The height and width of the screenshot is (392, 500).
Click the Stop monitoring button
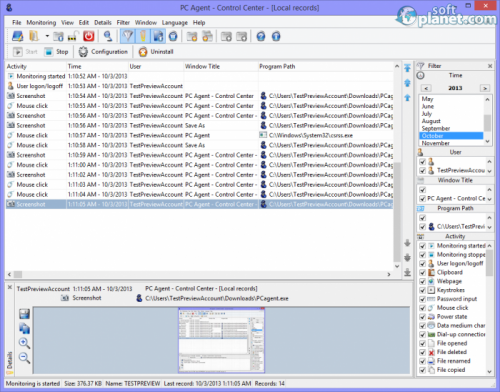tap(57, 52)
